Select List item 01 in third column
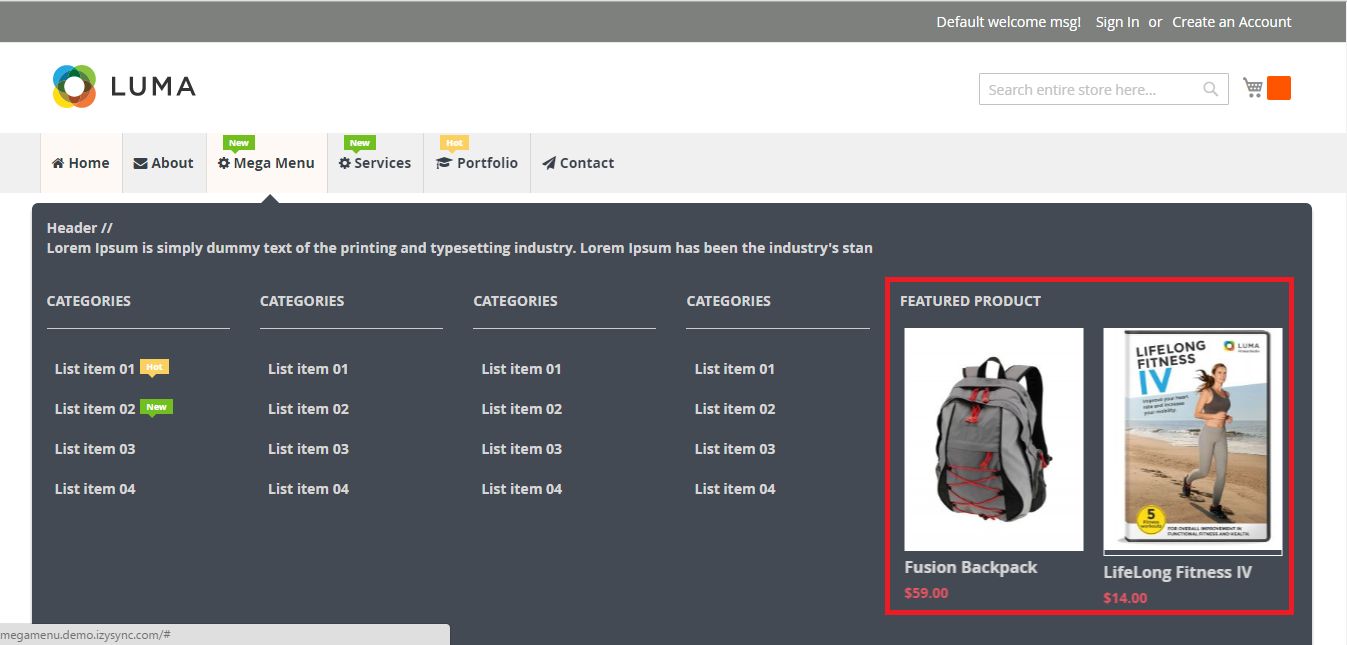Viewport: 1347px width, 645px height. 522,369
